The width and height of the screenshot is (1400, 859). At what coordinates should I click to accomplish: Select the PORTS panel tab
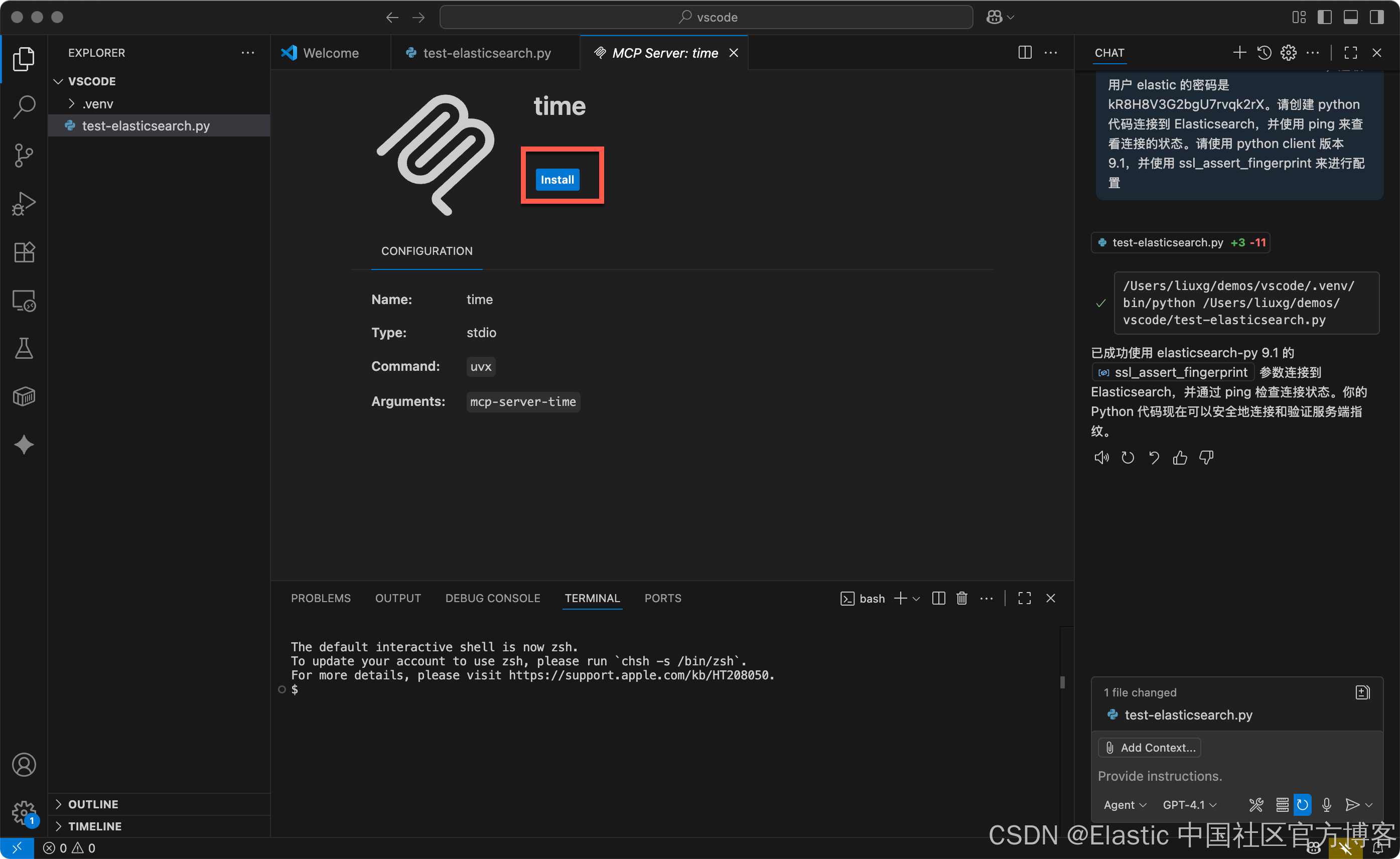(x=662, y=598)
